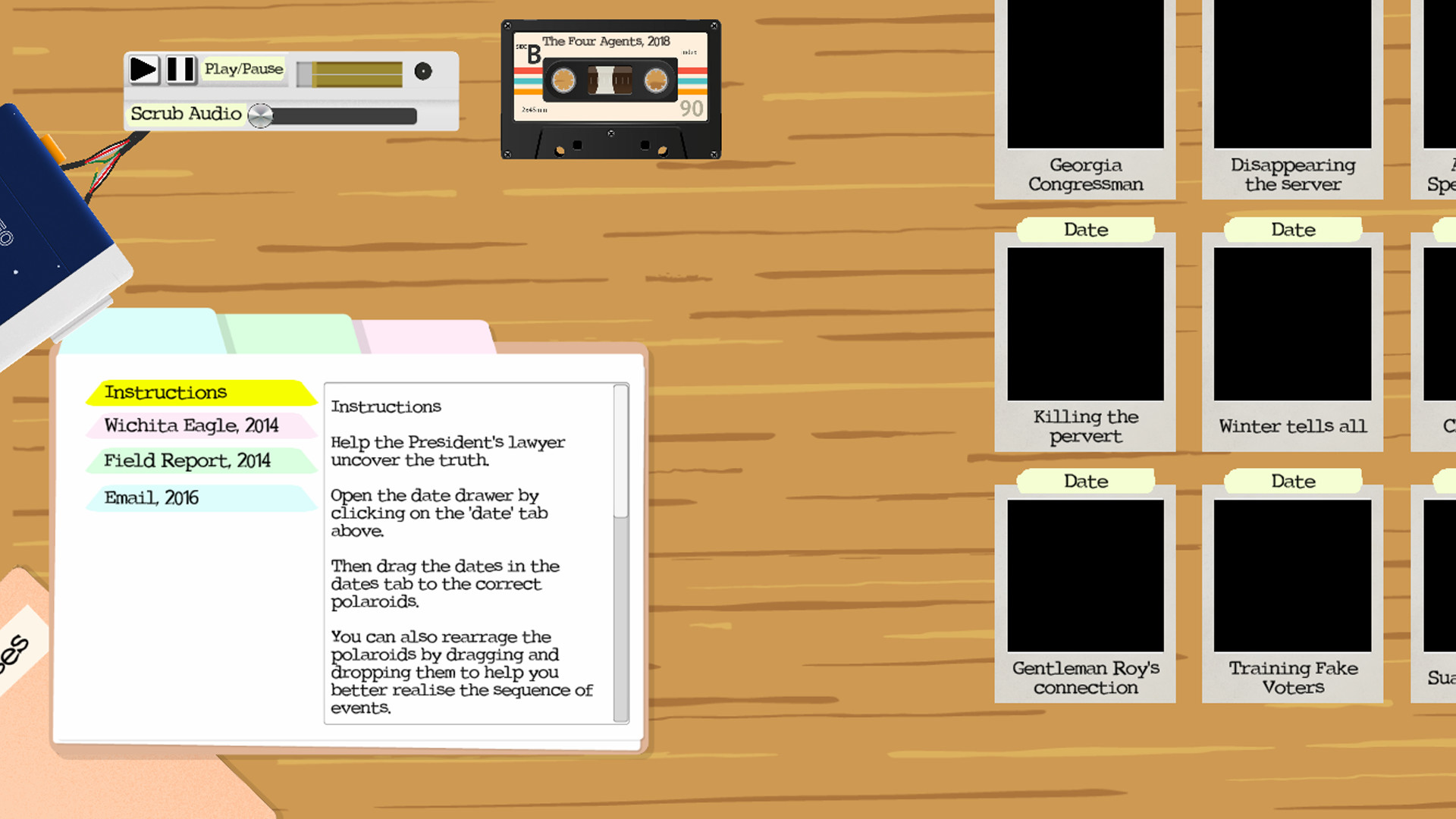Click the Play/Pause label
The height and width of the screenshot is (819, 1456).
243,68
